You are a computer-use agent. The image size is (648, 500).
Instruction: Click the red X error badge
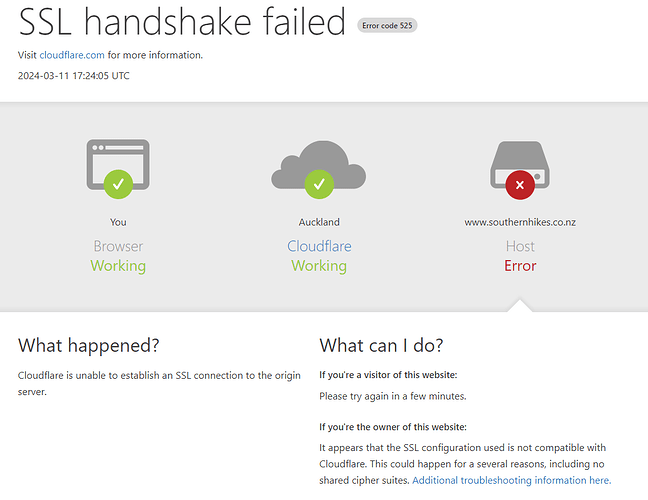(520, 185)
